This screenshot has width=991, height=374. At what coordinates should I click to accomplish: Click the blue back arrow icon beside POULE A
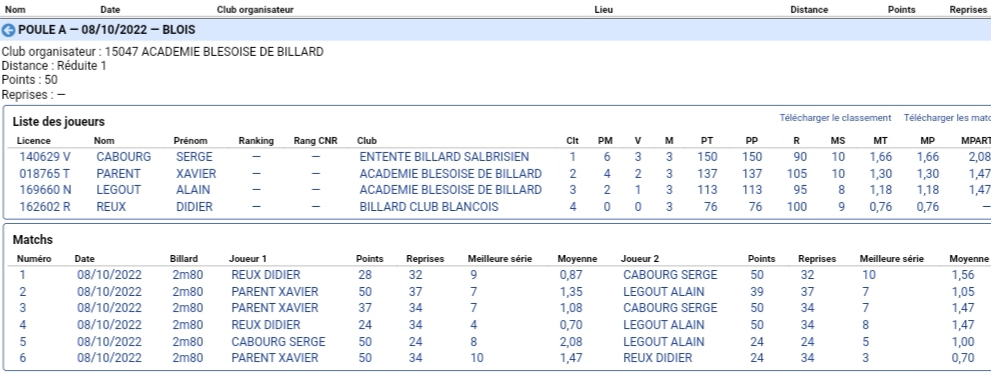(x=8, y=30)
